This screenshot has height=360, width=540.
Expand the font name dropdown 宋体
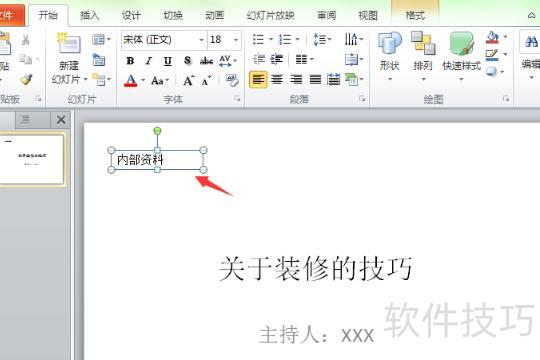pos(201,40)
